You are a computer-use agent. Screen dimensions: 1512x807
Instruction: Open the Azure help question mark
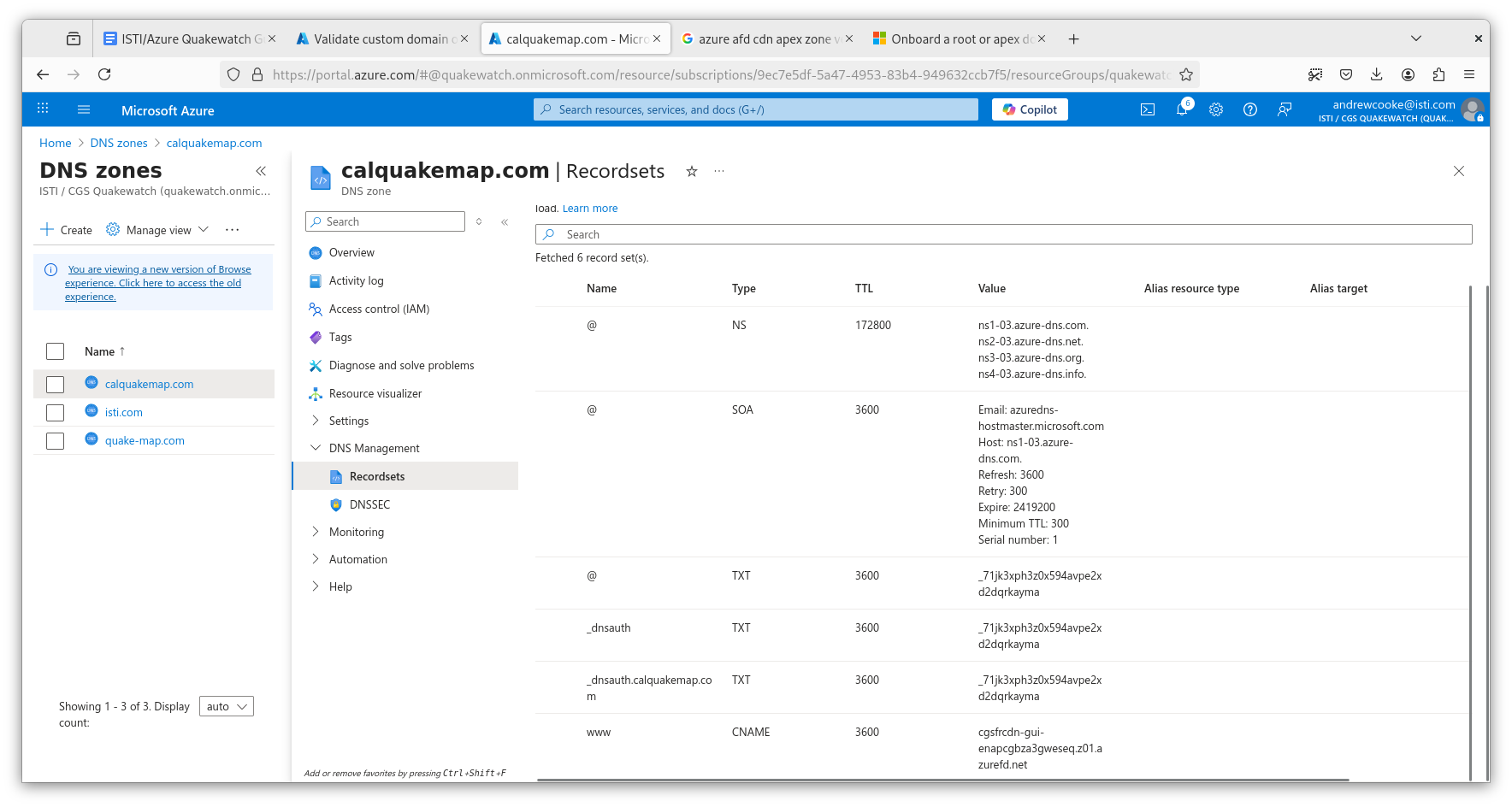(1250, 109)
